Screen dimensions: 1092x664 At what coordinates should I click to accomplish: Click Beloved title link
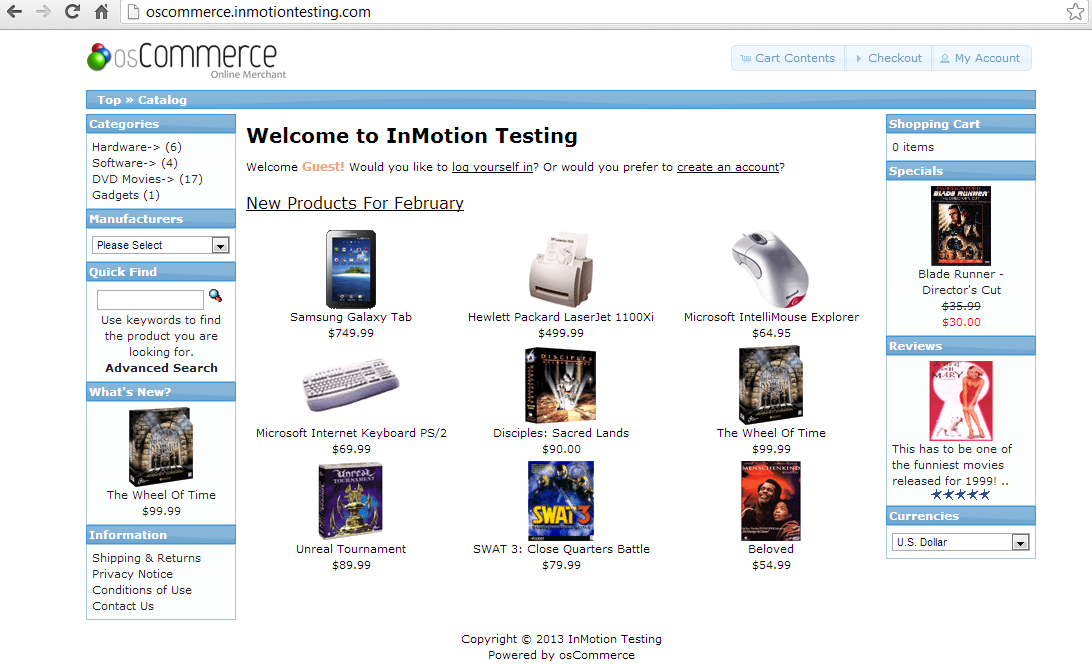[x=770, y=549]
